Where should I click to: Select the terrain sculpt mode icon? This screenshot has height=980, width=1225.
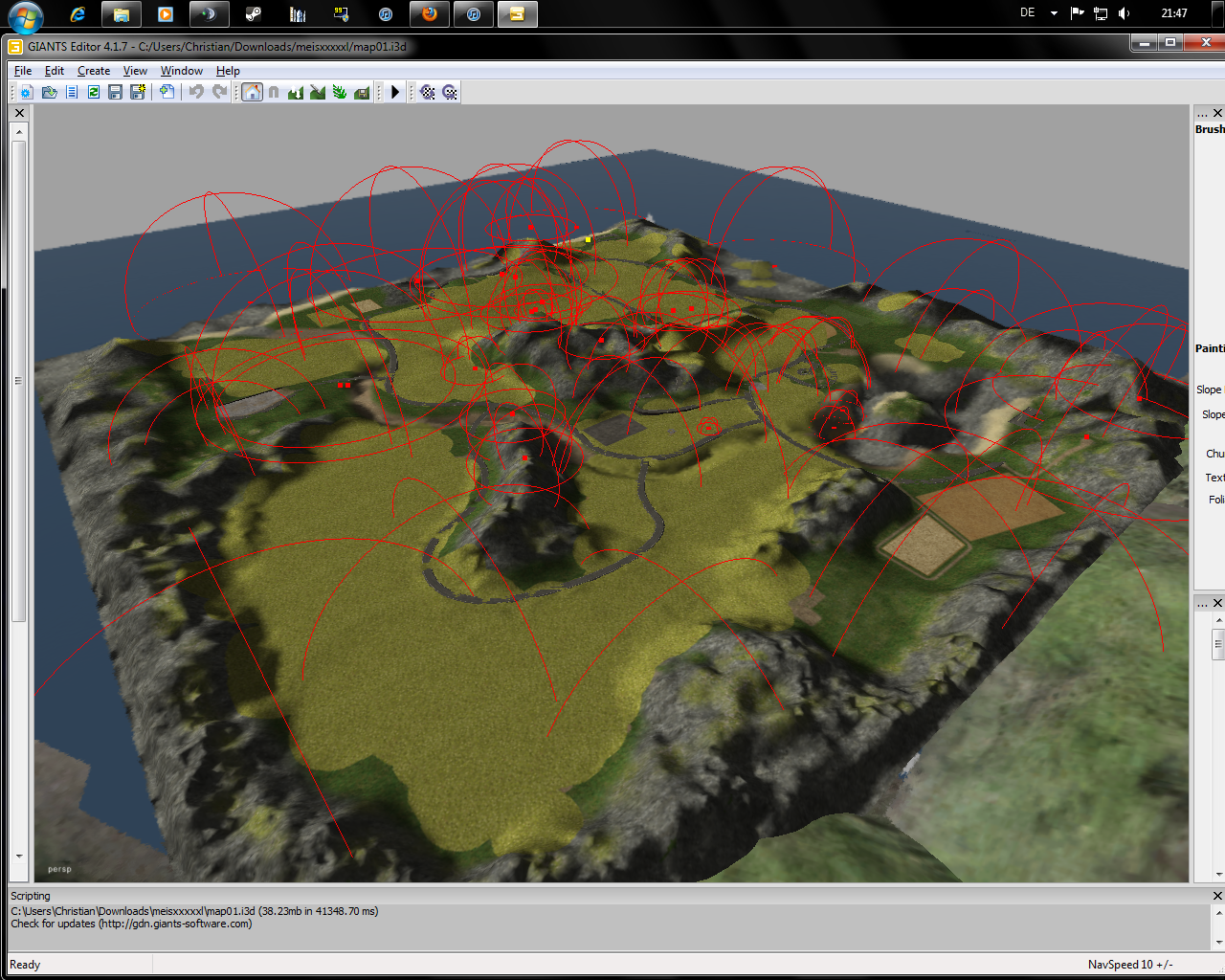click(x=296, y=92)
